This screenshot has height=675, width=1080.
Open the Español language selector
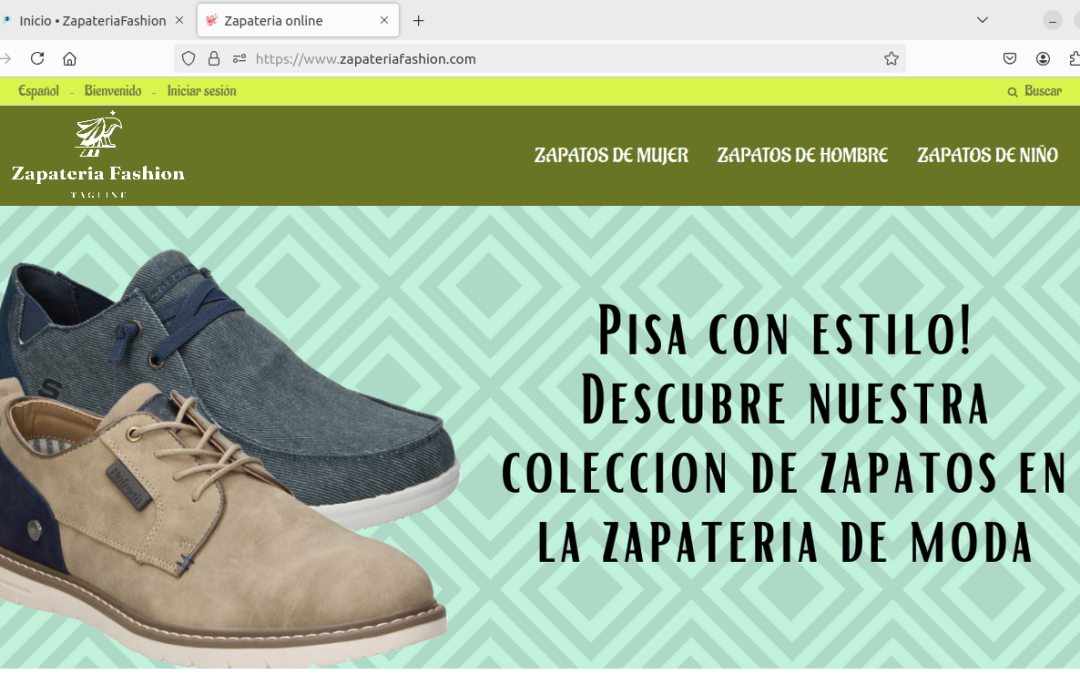(x=38, y=91)
